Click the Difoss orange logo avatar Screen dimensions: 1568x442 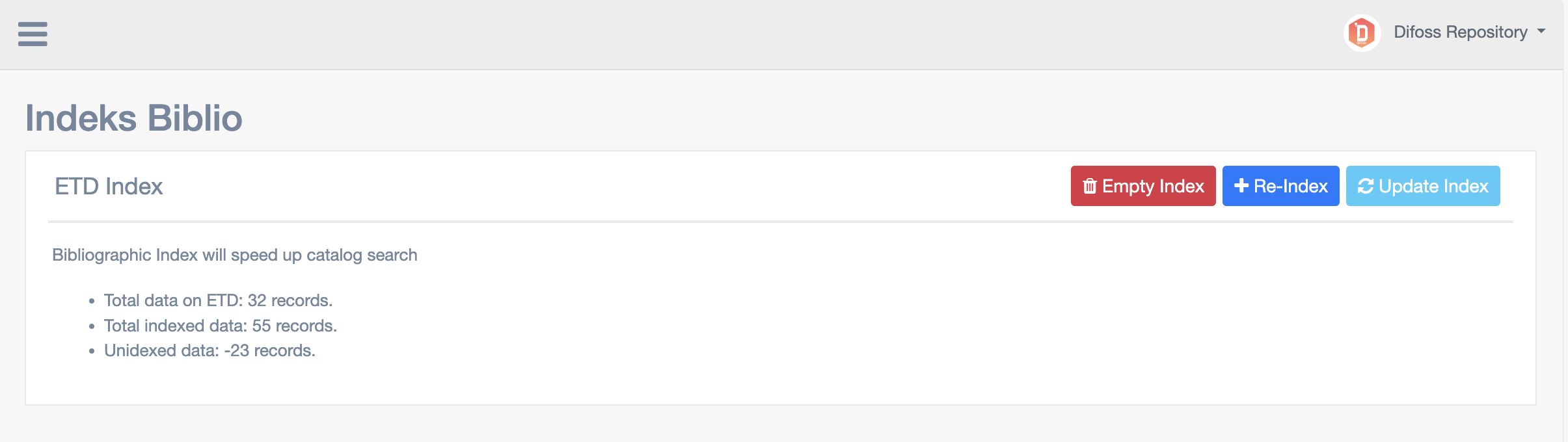1361,32
